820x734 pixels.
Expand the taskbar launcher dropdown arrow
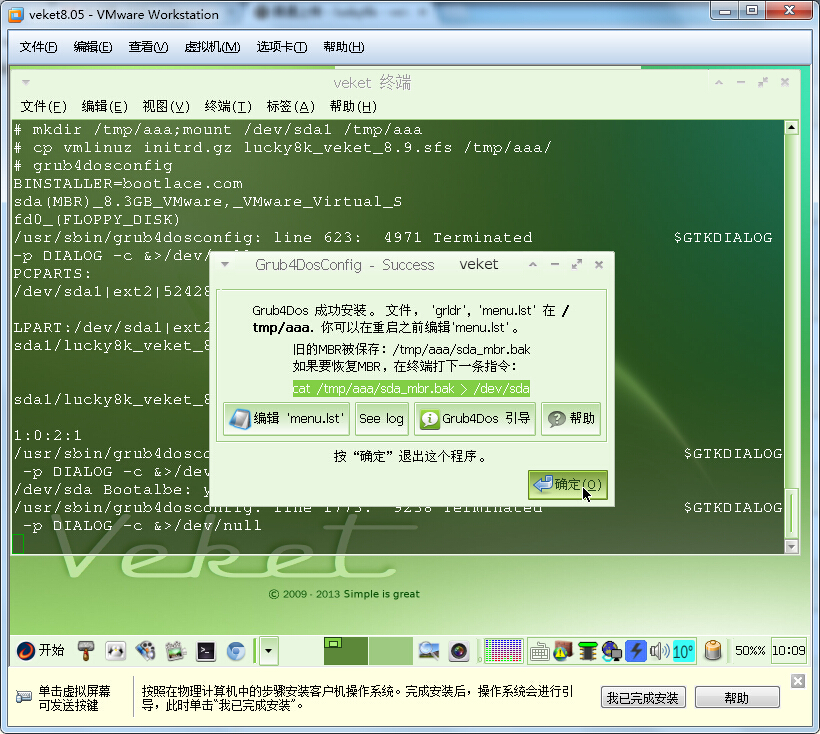[269, 651]
